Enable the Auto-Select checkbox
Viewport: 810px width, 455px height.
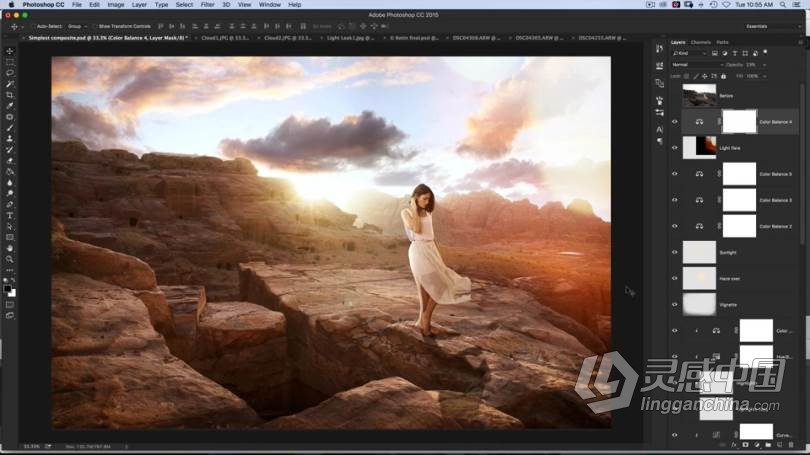pyautogui.click(x=33, y=26)
